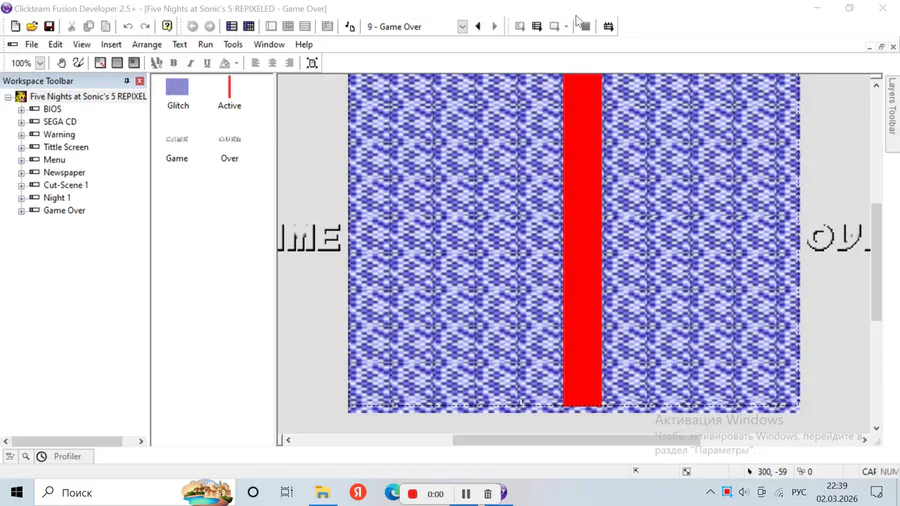This screenshot has height=506, width=900.
Task: Open the Contents help icon
Action: [x=167, y=26]
